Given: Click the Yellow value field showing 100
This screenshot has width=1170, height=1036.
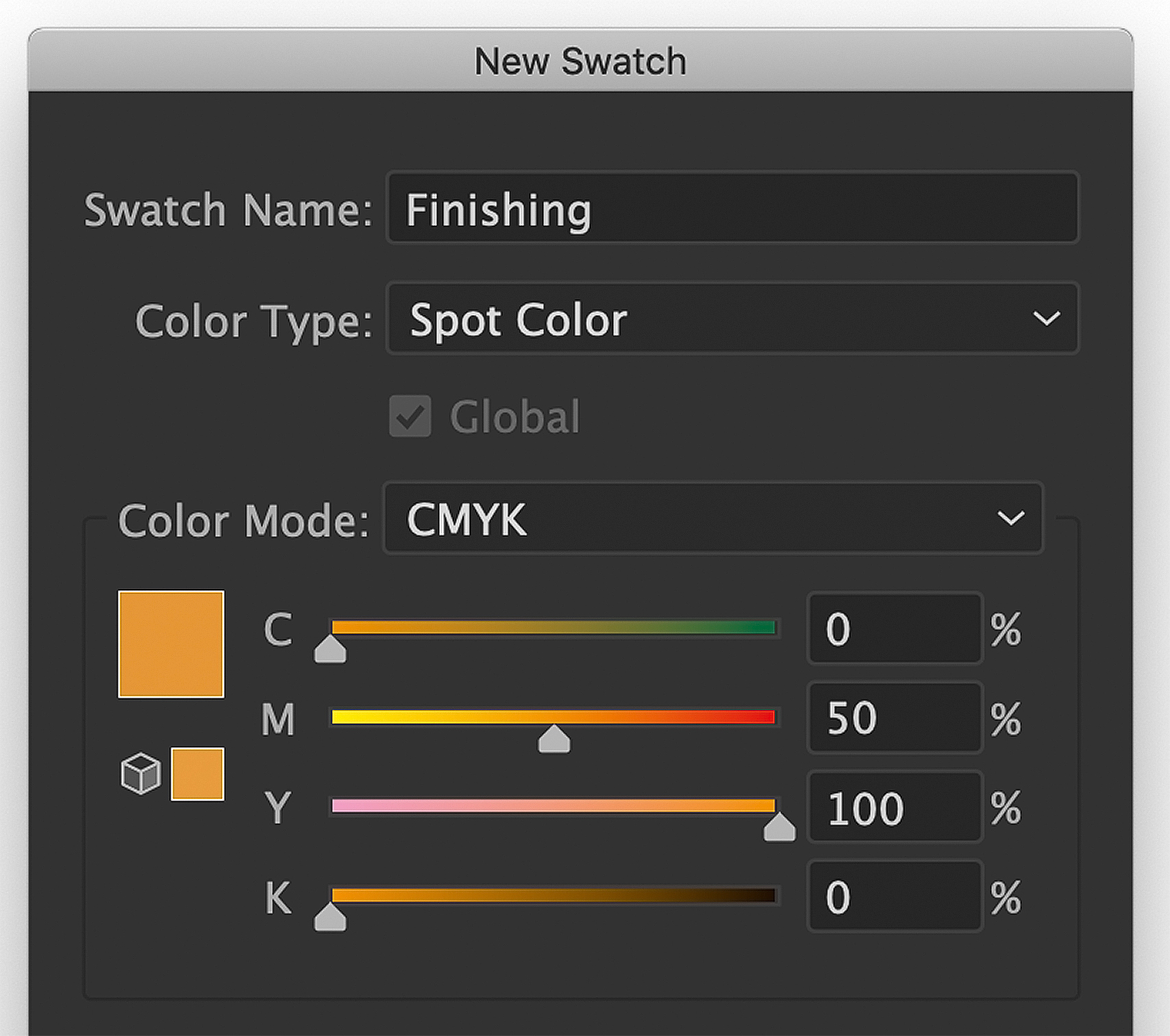Looking at the screenshot, I should (895, 807).
